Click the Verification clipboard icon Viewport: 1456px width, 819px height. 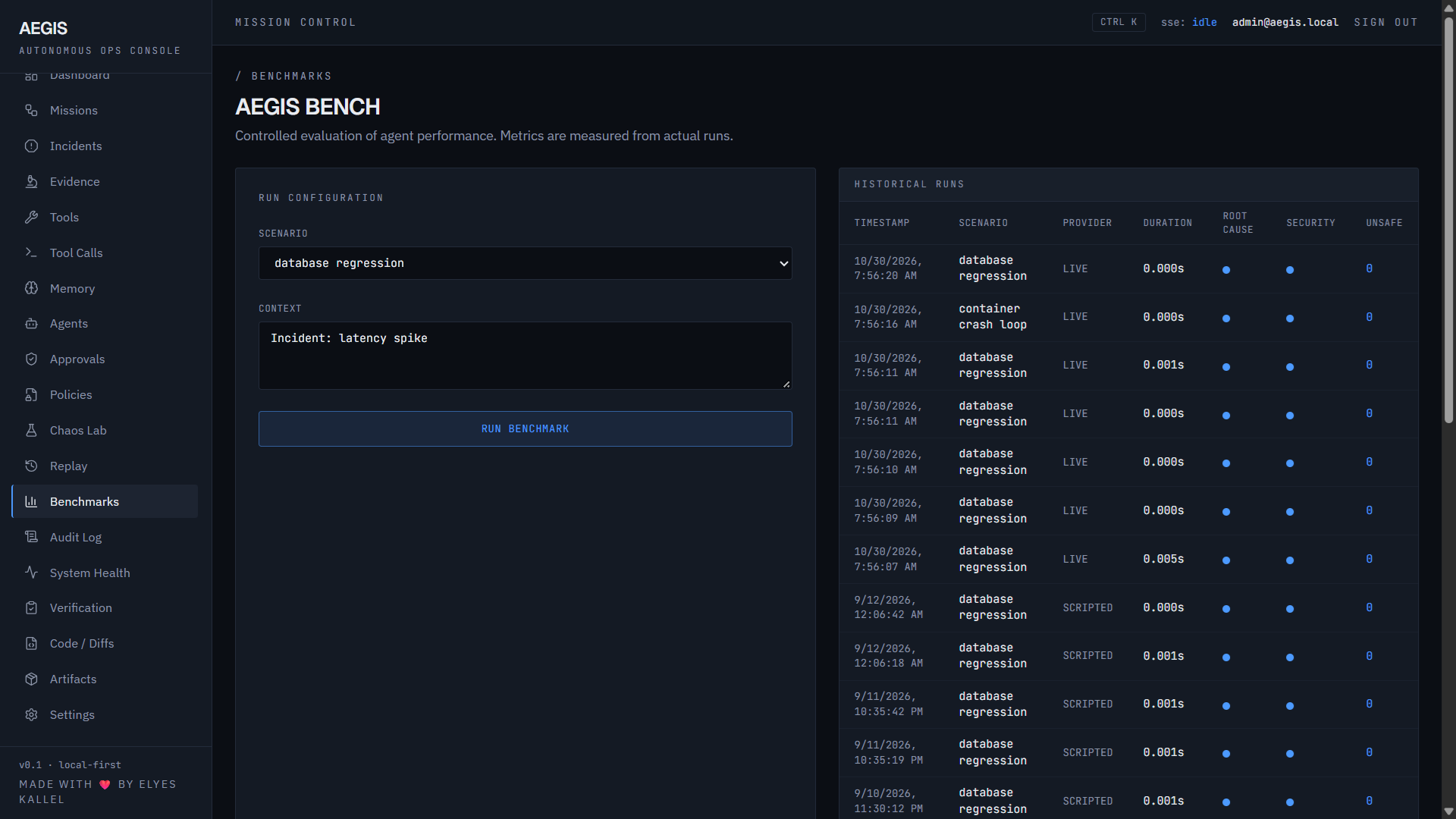point(31,608)
